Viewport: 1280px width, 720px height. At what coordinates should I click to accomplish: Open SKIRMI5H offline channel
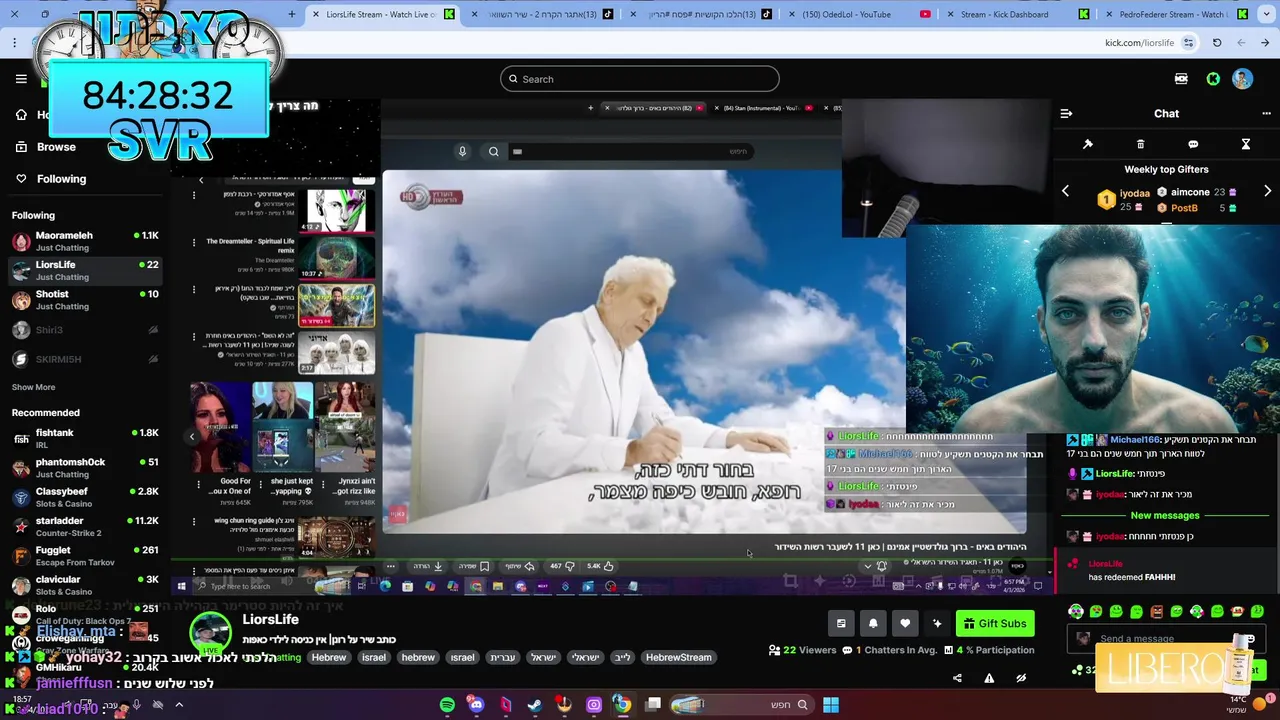85,359
